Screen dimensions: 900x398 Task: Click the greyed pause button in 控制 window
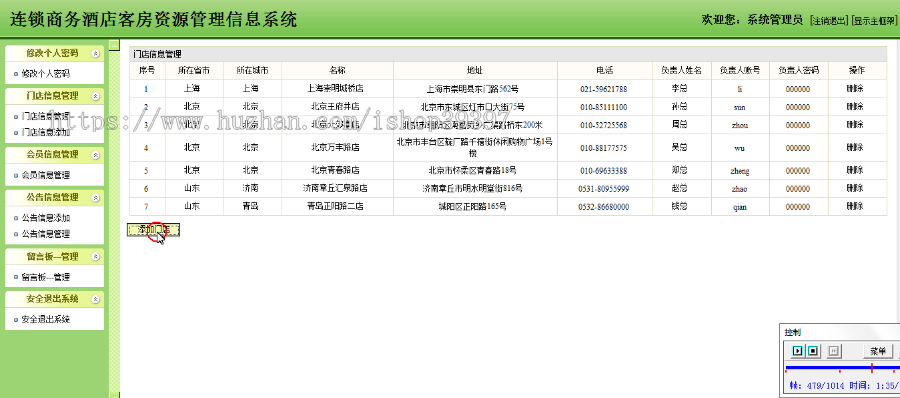[834, 351]
